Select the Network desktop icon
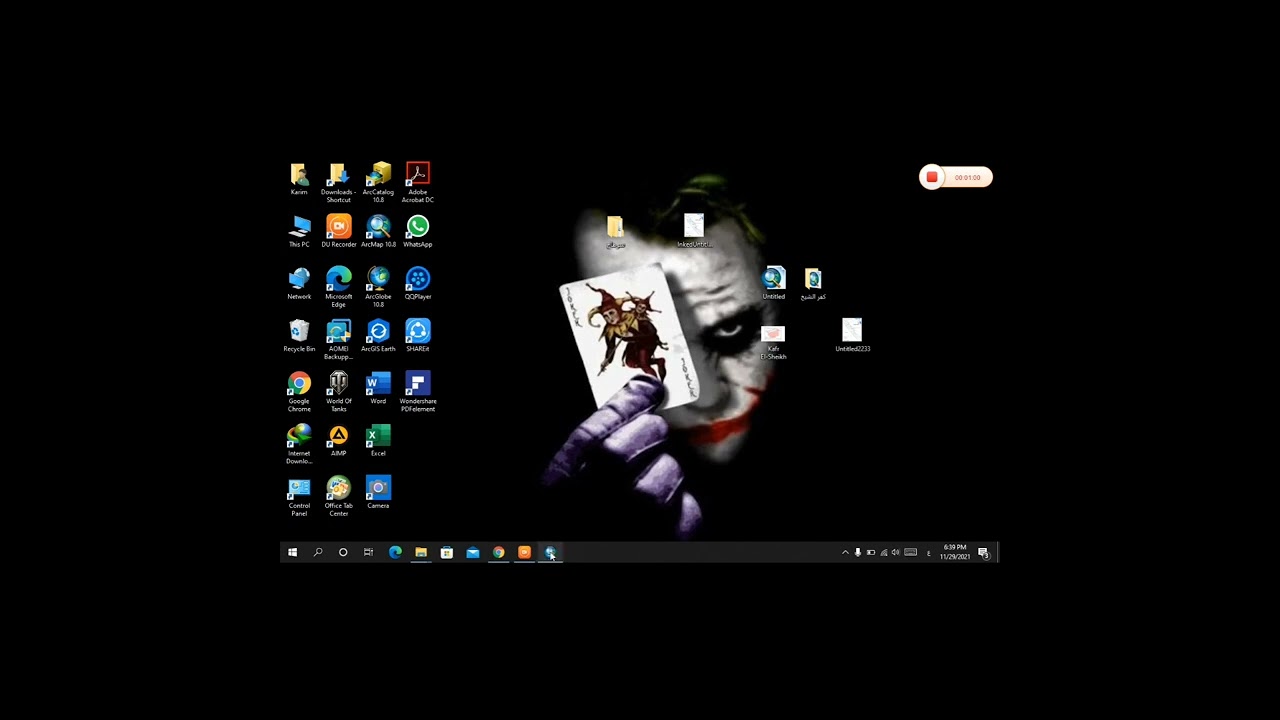 coord(299,283)
